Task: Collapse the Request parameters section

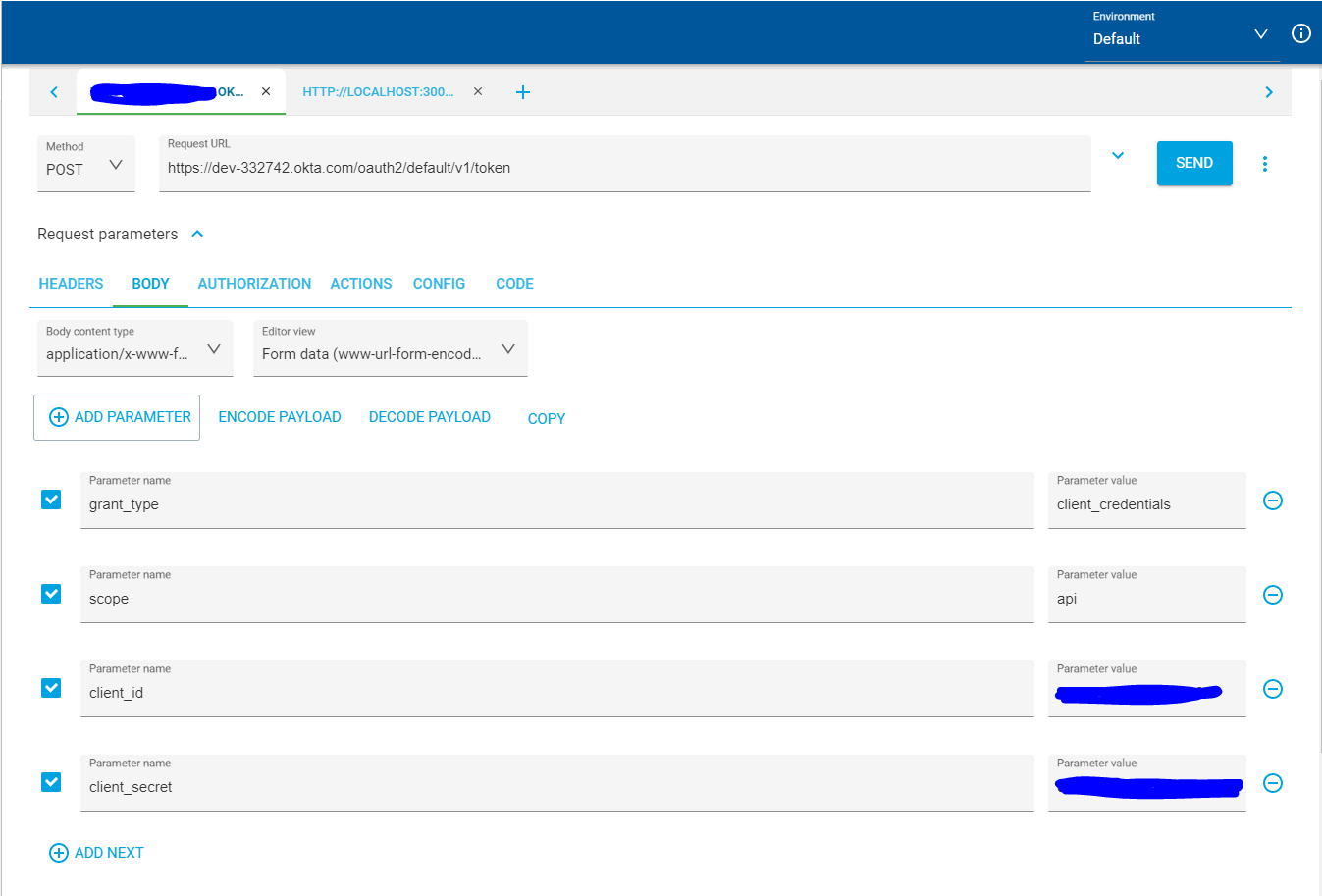Action: (x=197, y=234)
